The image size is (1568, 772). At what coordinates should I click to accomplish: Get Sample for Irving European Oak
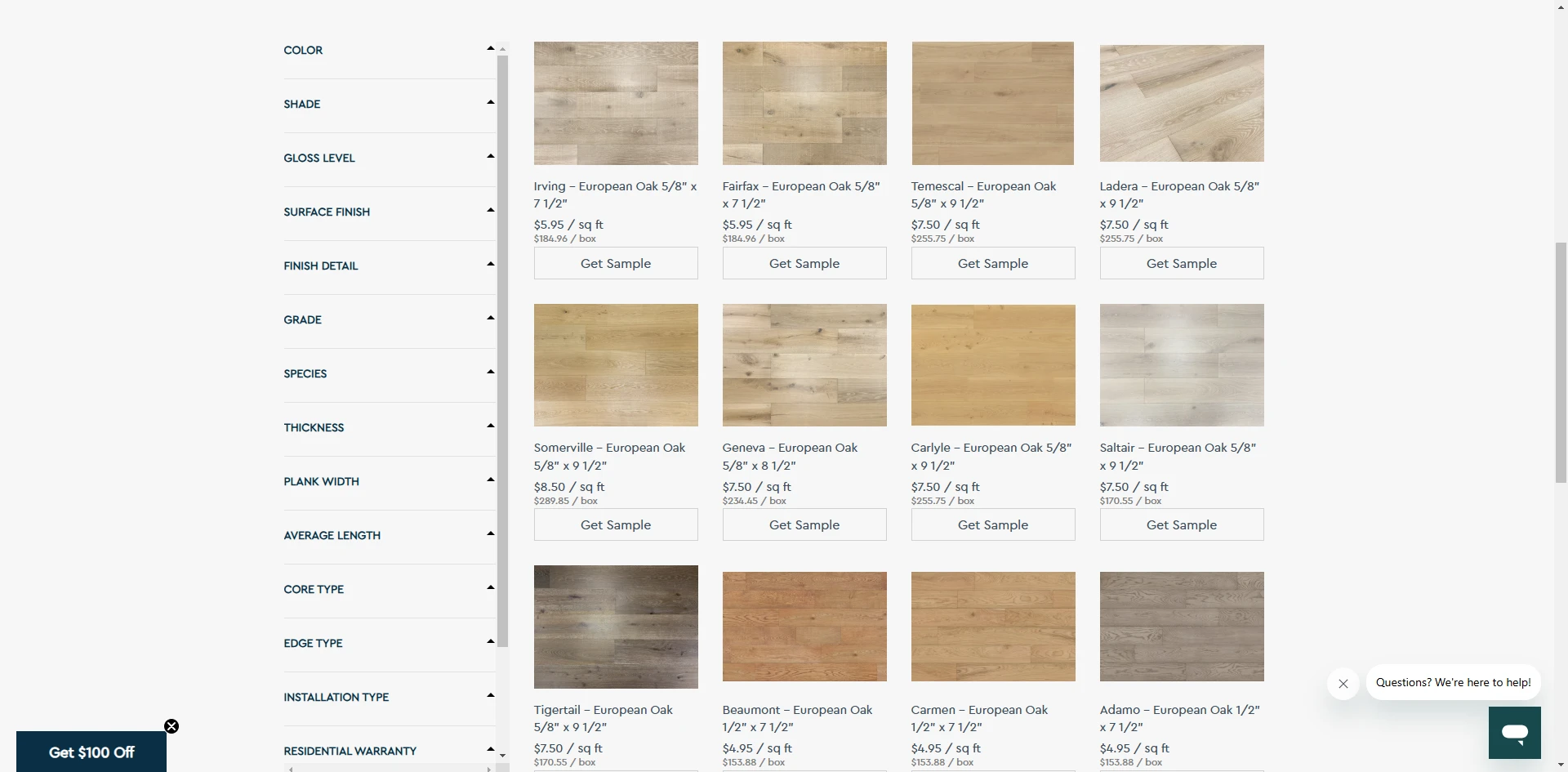[615, 263]
